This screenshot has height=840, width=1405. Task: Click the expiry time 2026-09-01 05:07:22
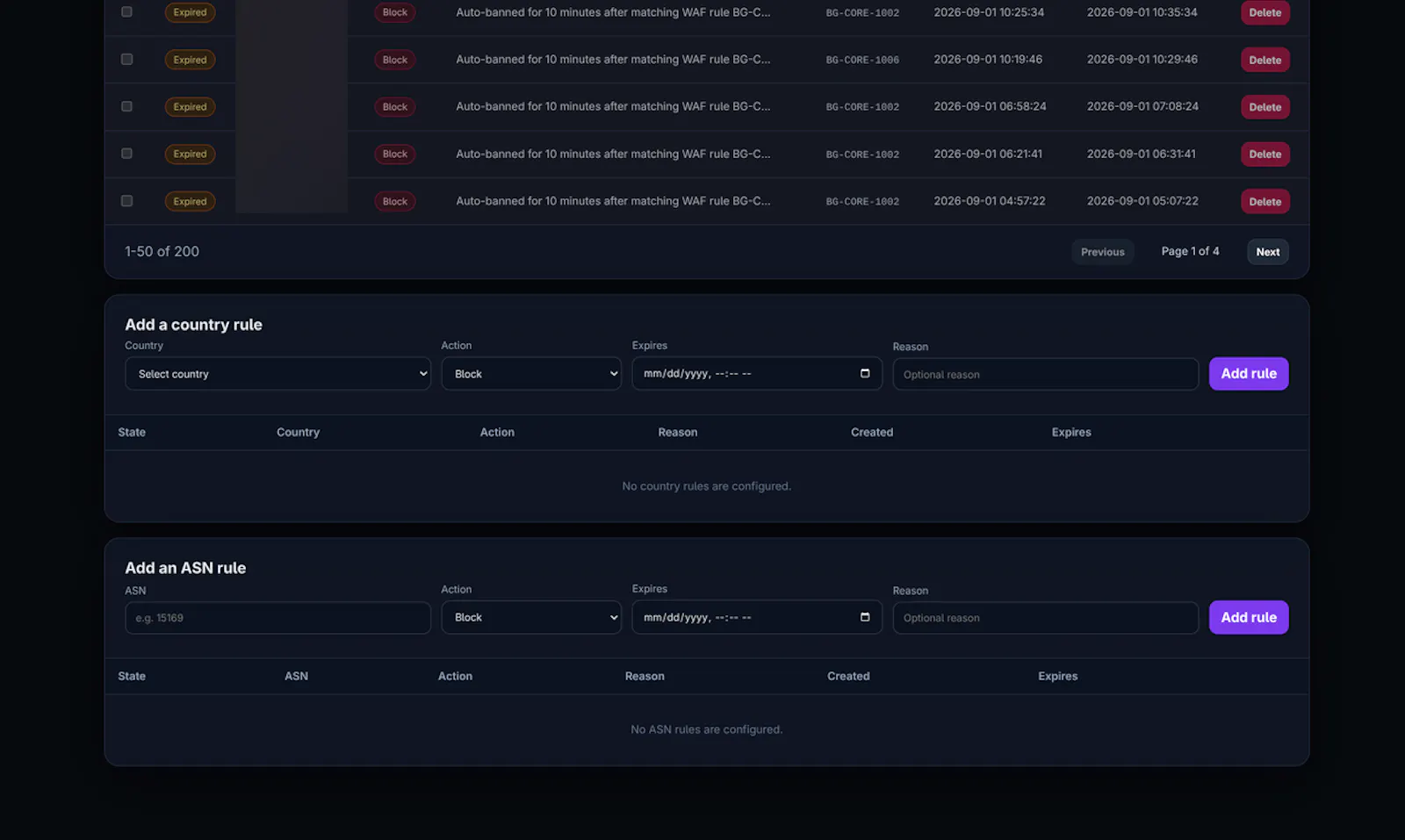coord(1142,201)
